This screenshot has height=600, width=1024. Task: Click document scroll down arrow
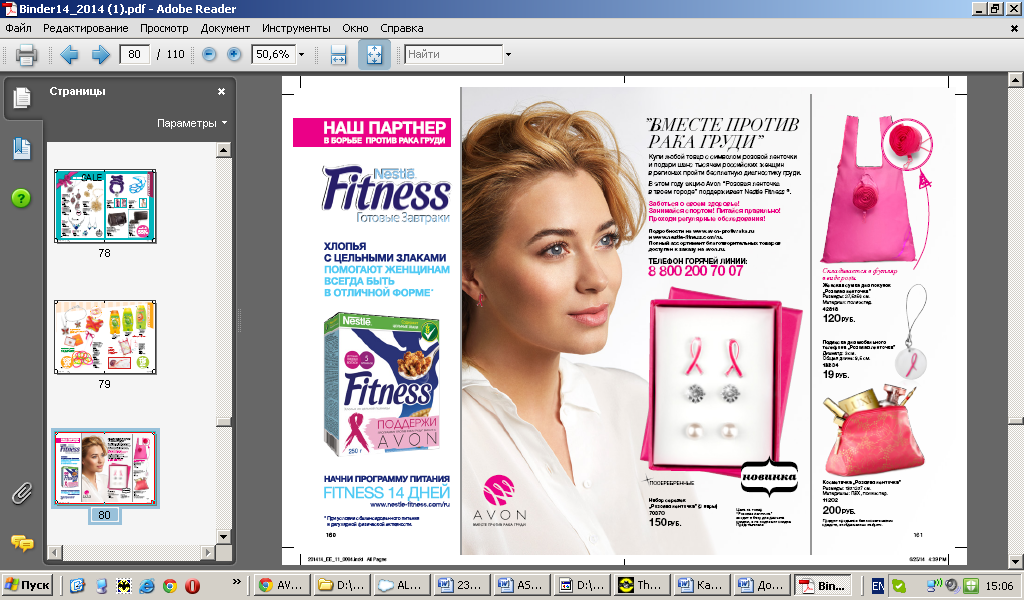coord(1016,561)
